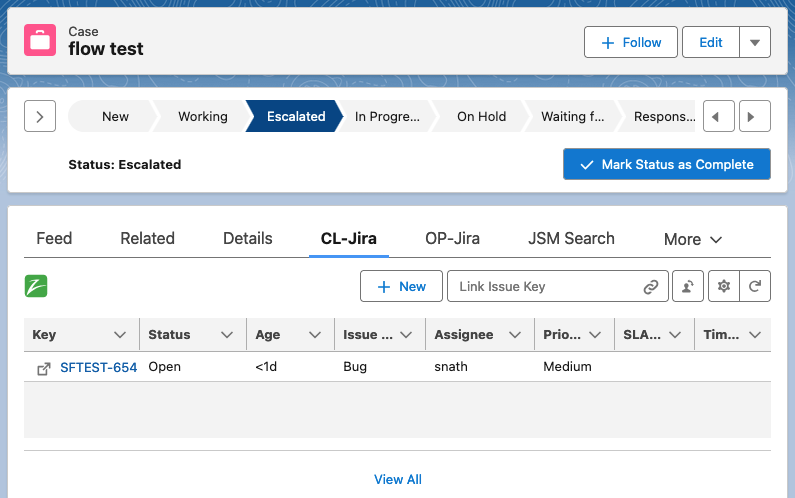Screen dimensions: 795x498
Task: Open the More tabs dropdown
Action: coord(692,239)
